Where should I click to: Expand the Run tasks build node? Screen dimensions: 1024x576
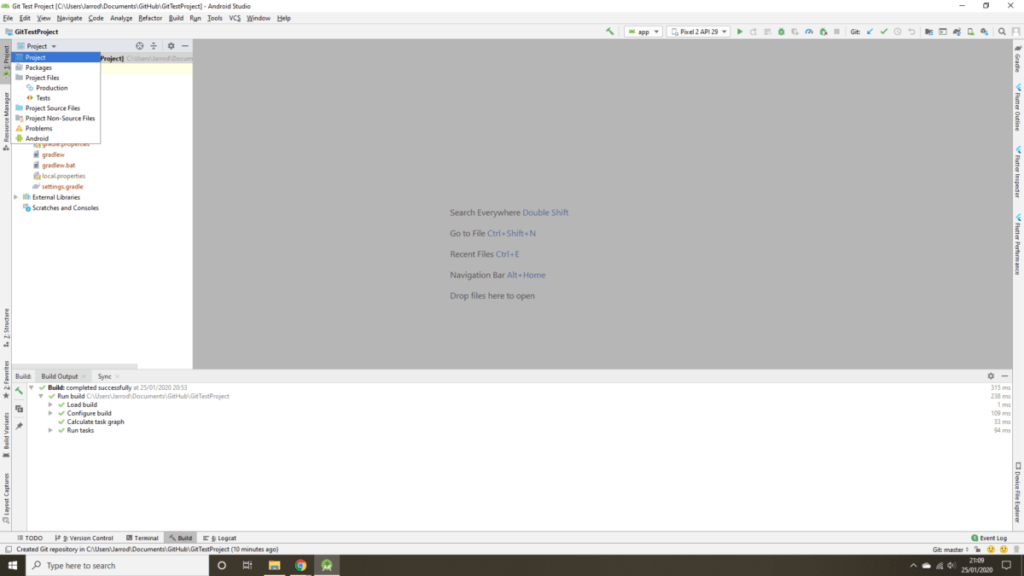[50, 430]
